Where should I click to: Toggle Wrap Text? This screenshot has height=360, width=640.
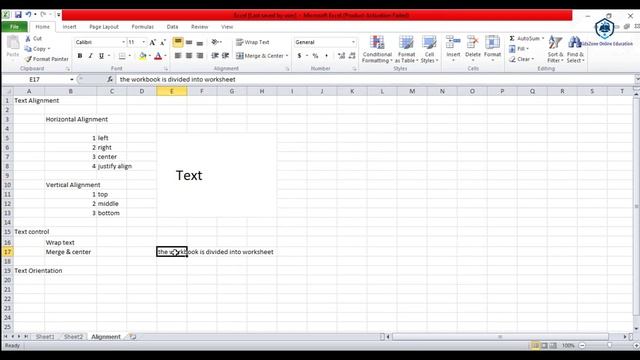[253, 42]
